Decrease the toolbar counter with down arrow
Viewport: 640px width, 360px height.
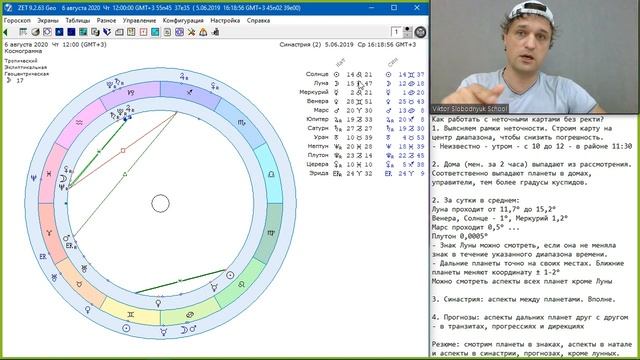click(407, 35)
